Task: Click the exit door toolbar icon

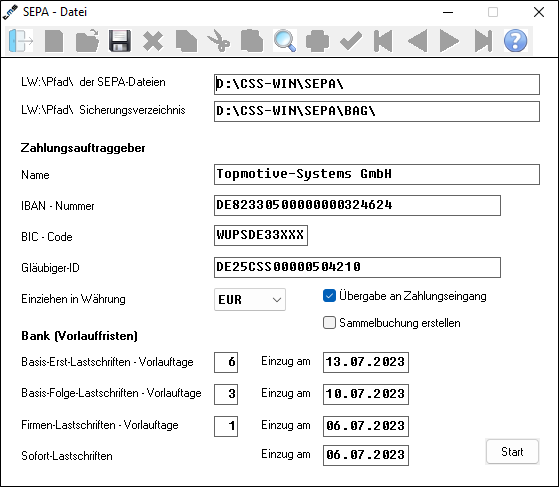Action: pos(21,41)
